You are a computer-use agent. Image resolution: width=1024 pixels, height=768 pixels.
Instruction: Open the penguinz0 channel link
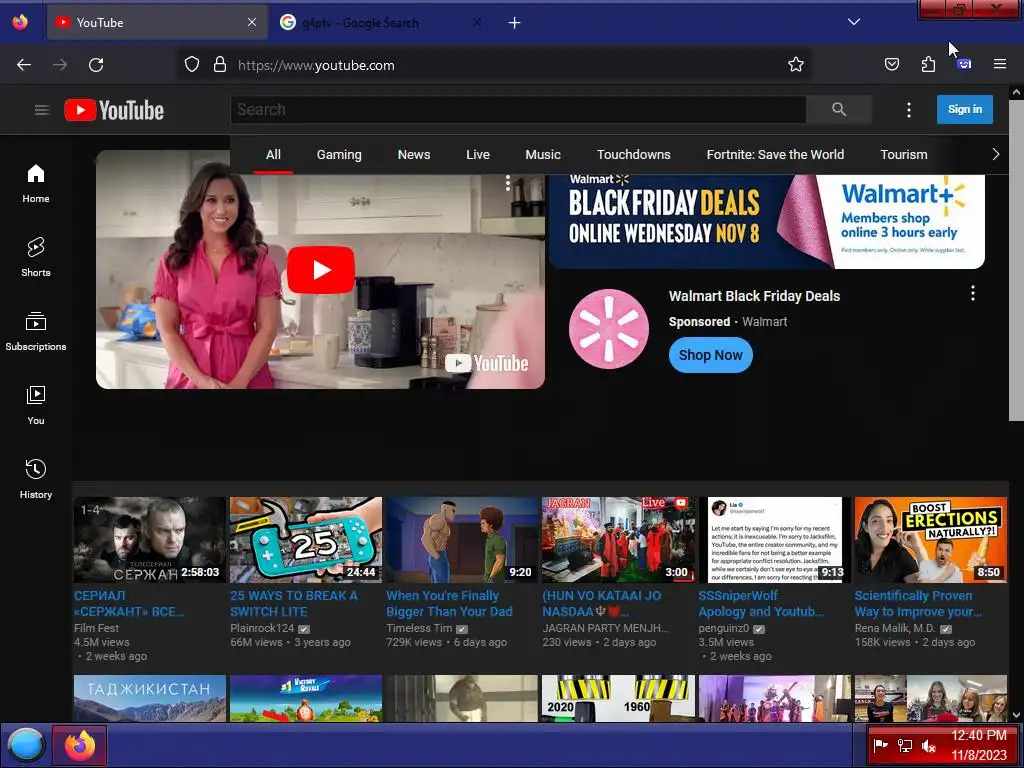click(724, 628)
